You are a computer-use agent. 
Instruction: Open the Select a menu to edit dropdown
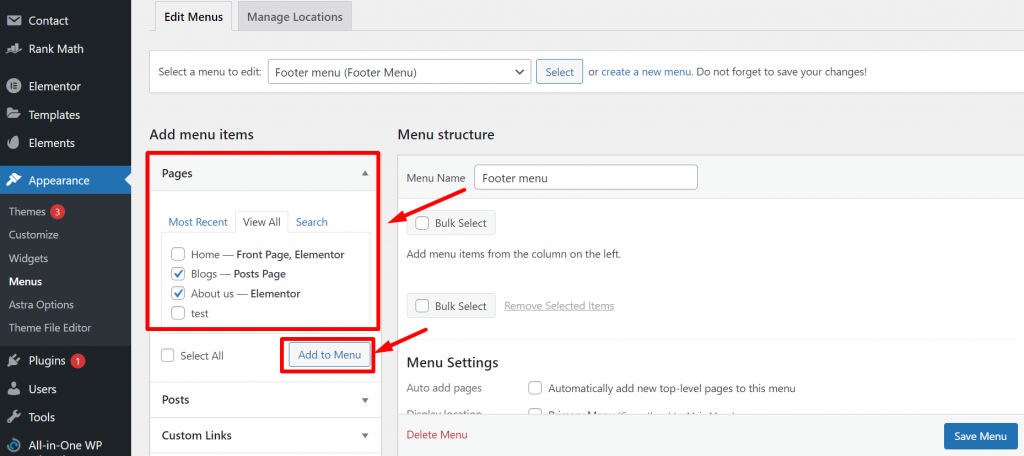click(x=399, y=72)
